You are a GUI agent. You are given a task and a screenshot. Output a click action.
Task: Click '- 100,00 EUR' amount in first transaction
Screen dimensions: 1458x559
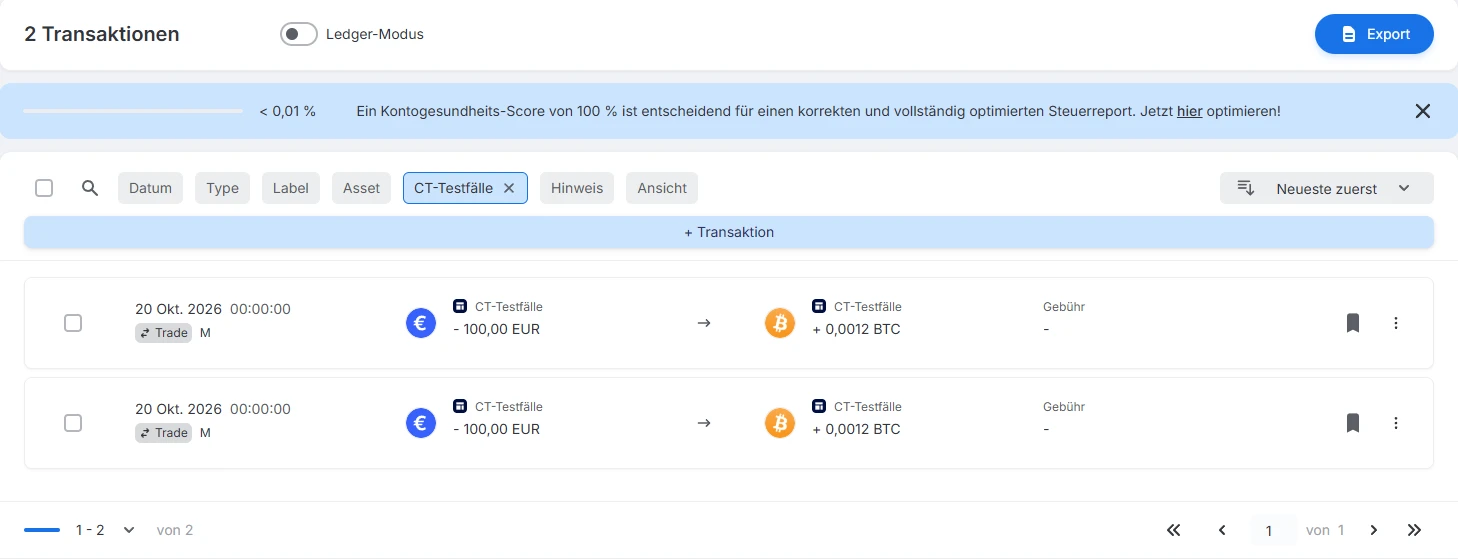(x=496, y=329)
